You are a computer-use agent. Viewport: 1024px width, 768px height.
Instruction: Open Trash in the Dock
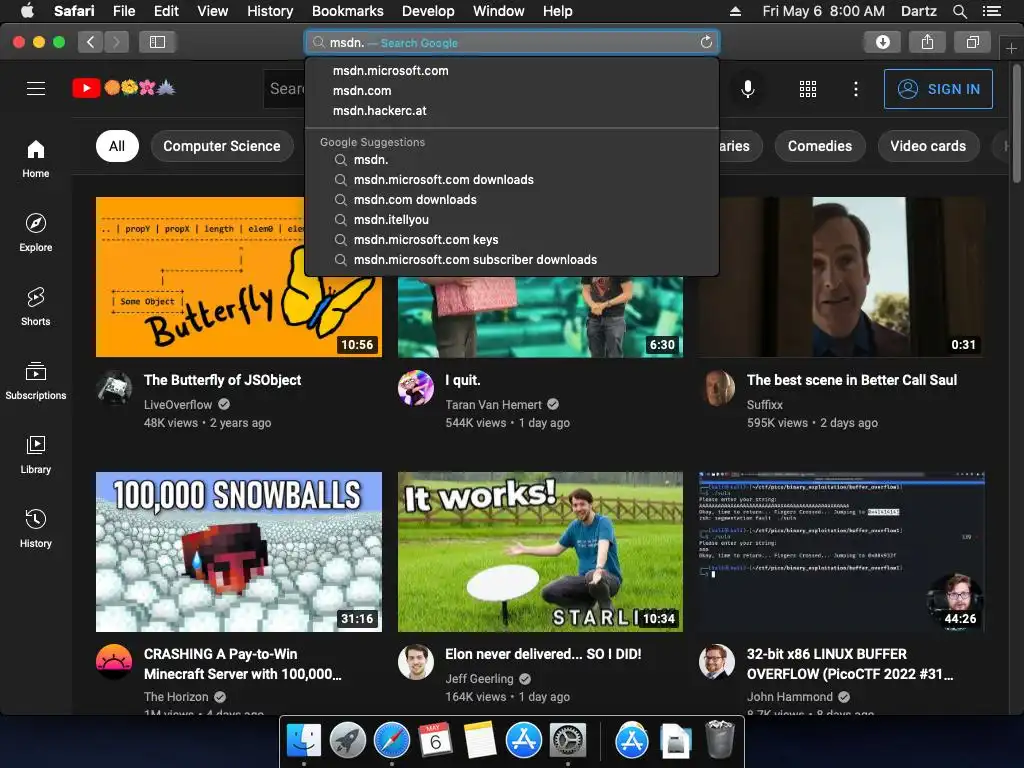(720, 739)
